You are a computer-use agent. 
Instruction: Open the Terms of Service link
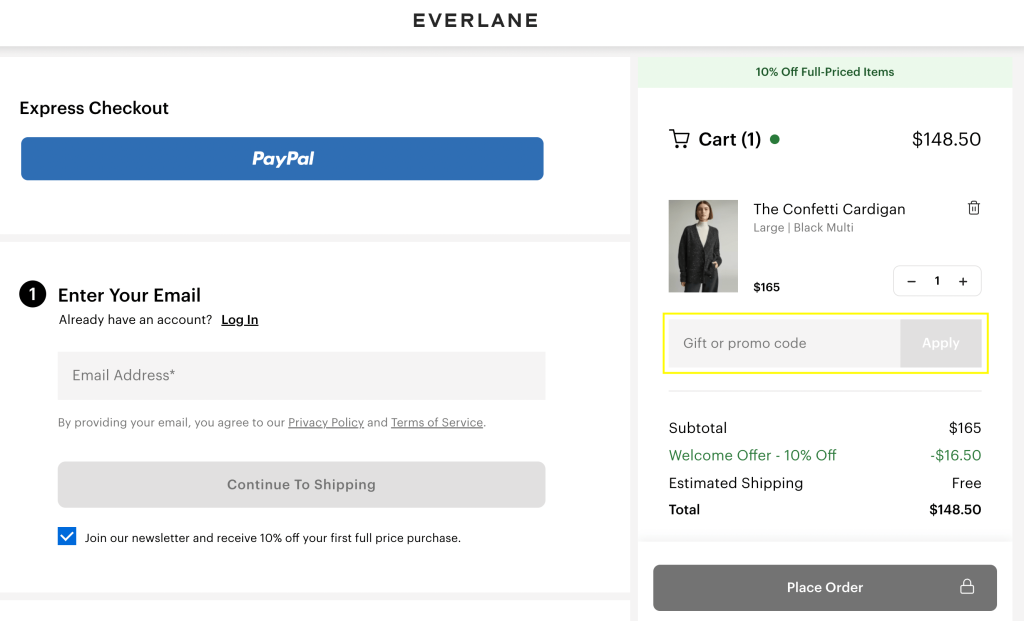tap(437, 423)
